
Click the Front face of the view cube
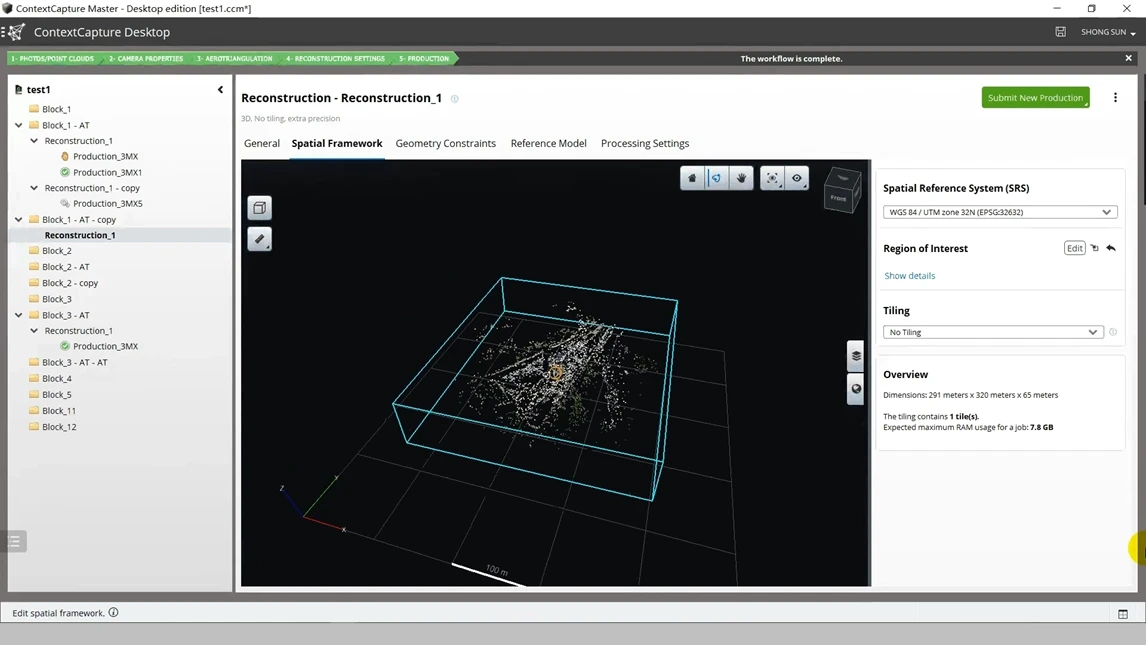838,198
